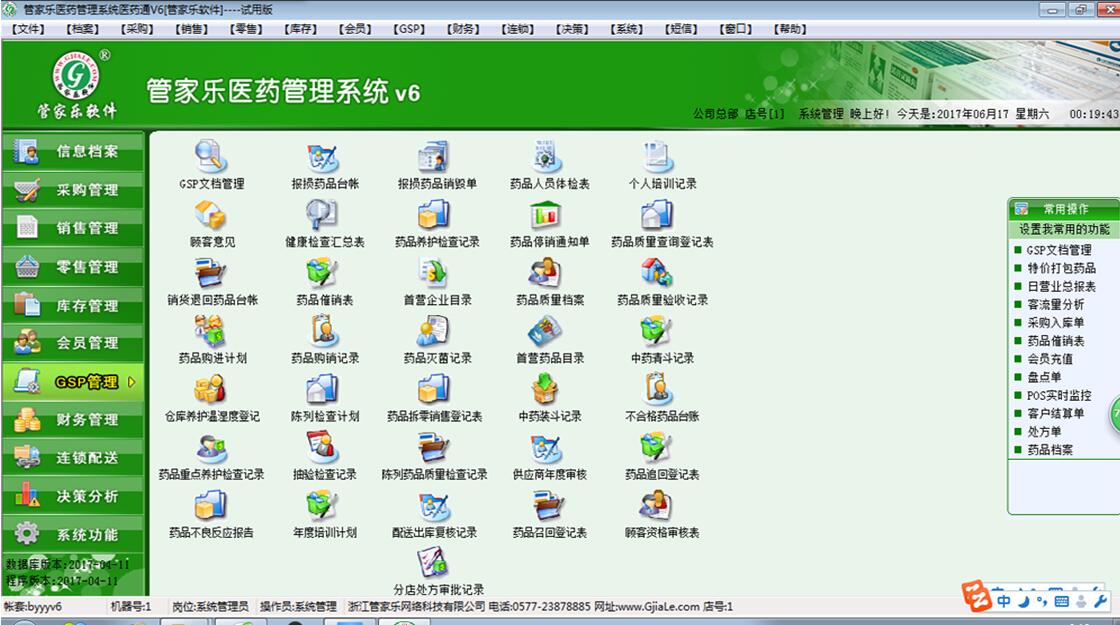1120x625 pixels.
Task: Open the 采购 menu
Action: (137, 29)
